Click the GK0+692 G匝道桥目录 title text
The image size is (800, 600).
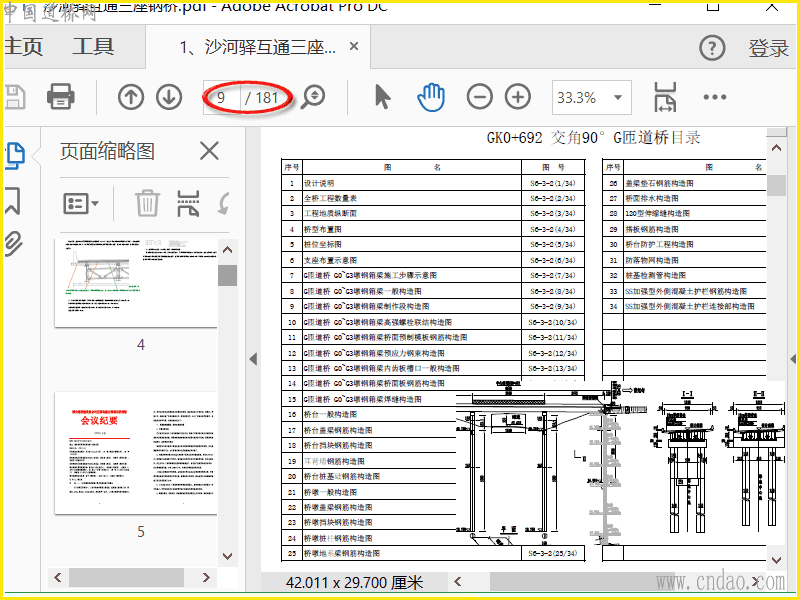coord(593,138)
